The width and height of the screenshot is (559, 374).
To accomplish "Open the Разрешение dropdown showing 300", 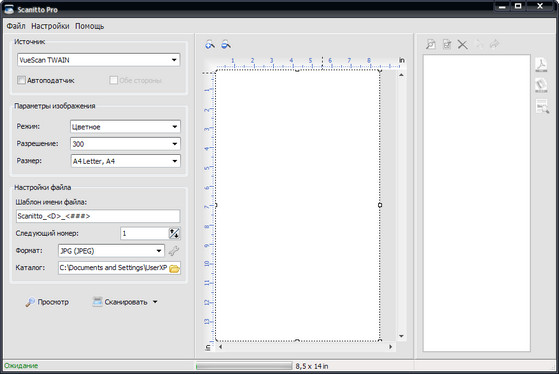I will 125,144.
